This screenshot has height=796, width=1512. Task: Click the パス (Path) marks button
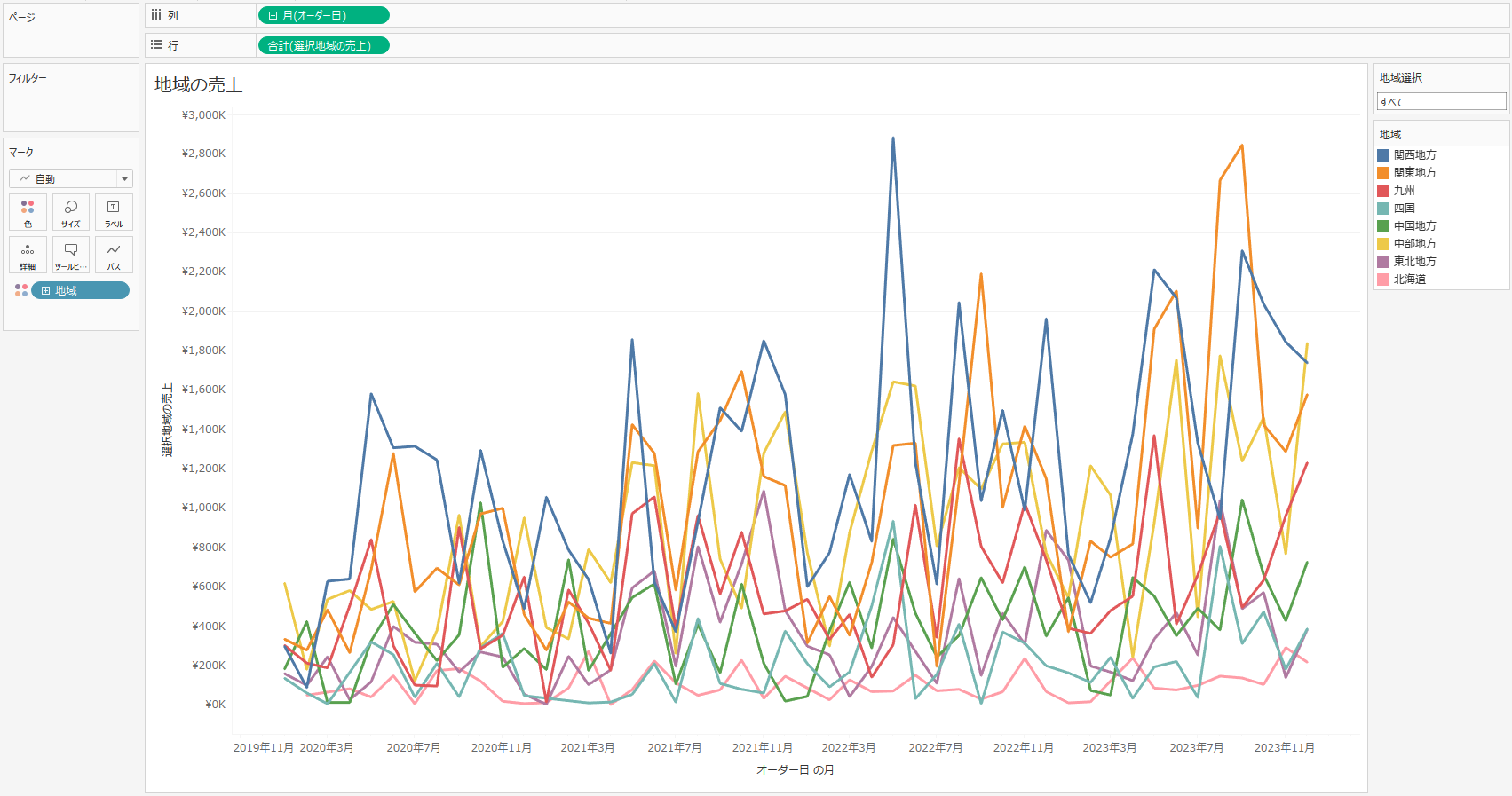(x=114, y=255)
